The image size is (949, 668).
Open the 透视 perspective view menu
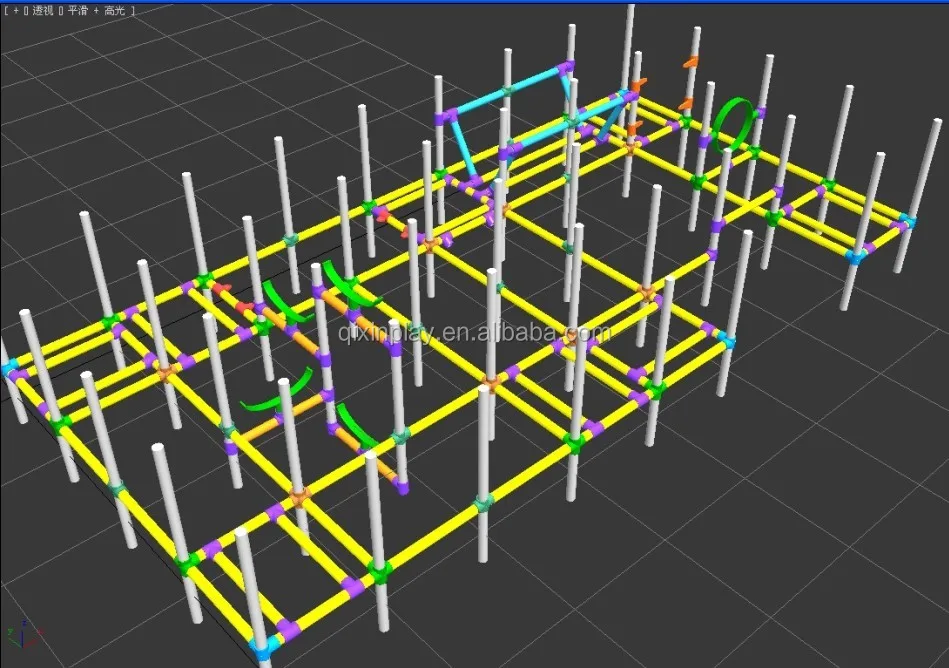41,10
